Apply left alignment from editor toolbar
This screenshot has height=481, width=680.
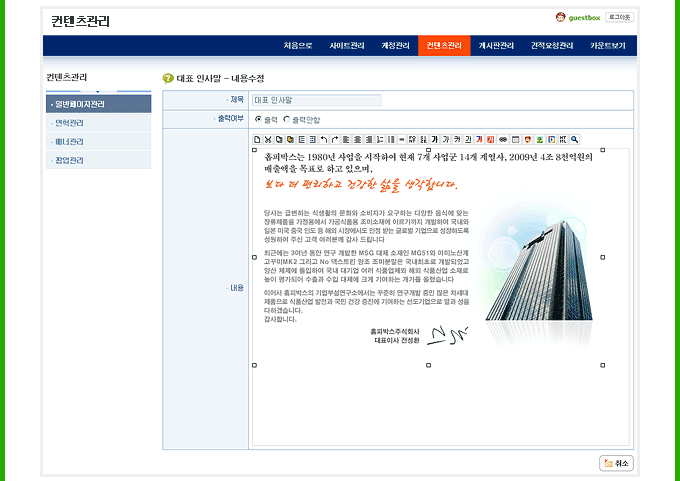coord(346,139)
